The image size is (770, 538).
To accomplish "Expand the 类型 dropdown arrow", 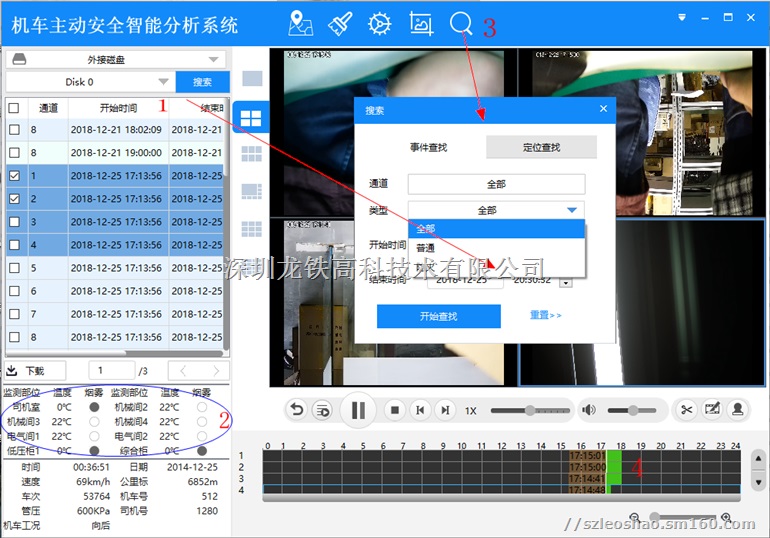I will coord(572,210).
